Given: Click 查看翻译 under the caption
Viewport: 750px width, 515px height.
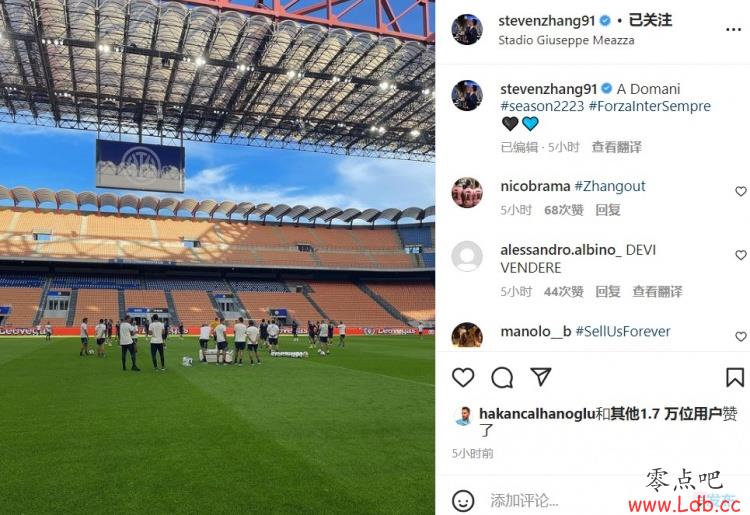Looking at the screenshot, I should pyautogui.click(x=617, y=147).
